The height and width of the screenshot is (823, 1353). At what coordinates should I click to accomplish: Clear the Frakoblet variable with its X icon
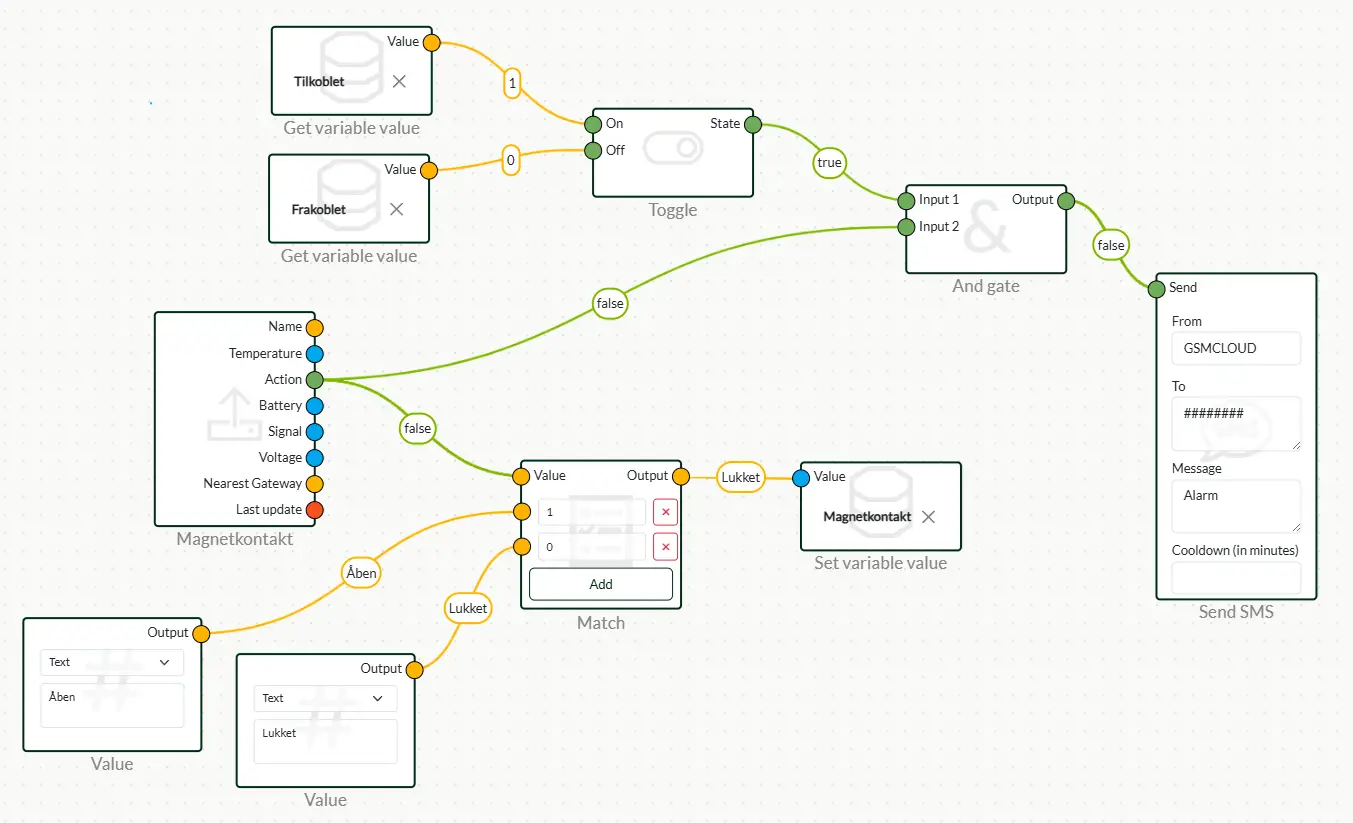396,209
